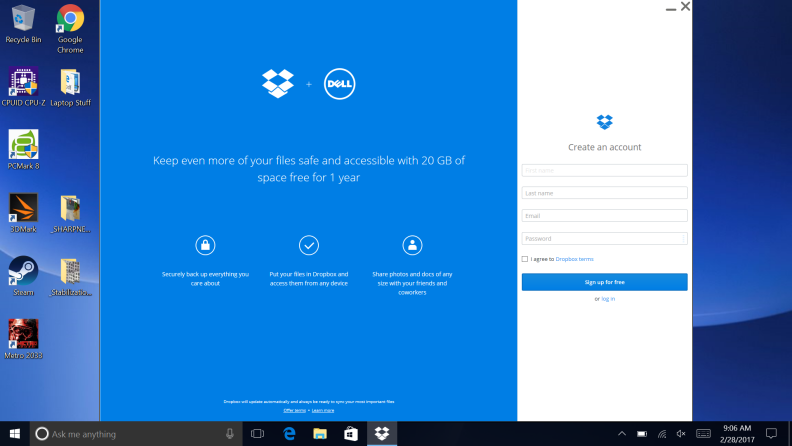Click the Dropbox taskbar icon

[x=382, y=434]
